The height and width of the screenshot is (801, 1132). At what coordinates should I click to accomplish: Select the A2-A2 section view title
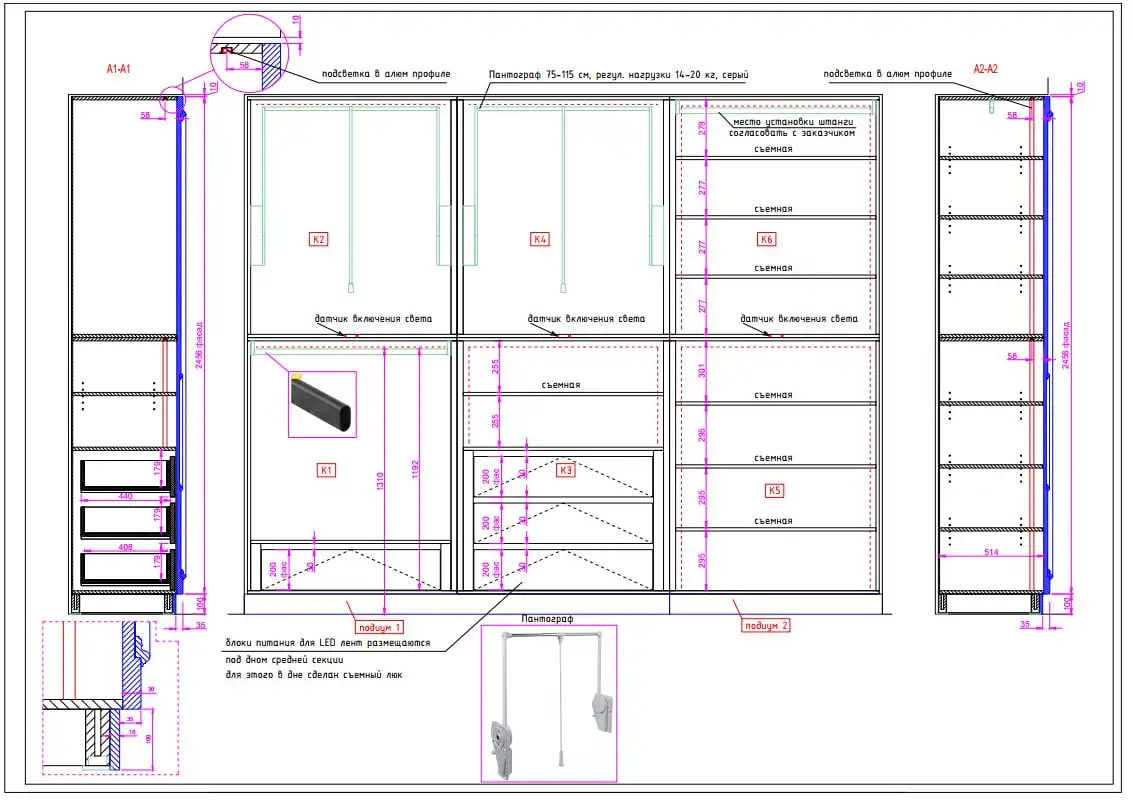click(x=988, y=69)
